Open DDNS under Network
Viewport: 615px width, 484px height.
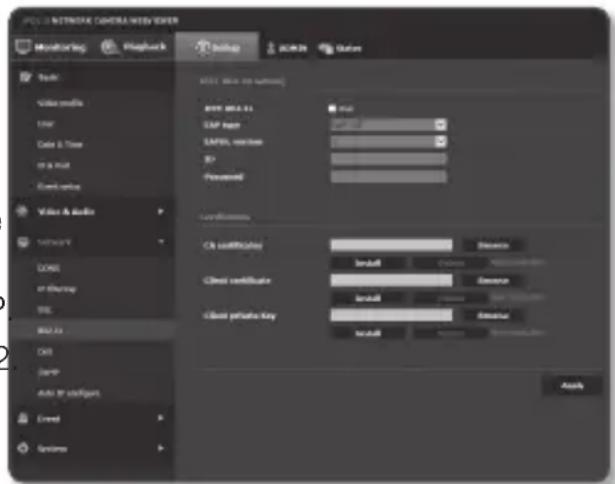pos(48,268)
